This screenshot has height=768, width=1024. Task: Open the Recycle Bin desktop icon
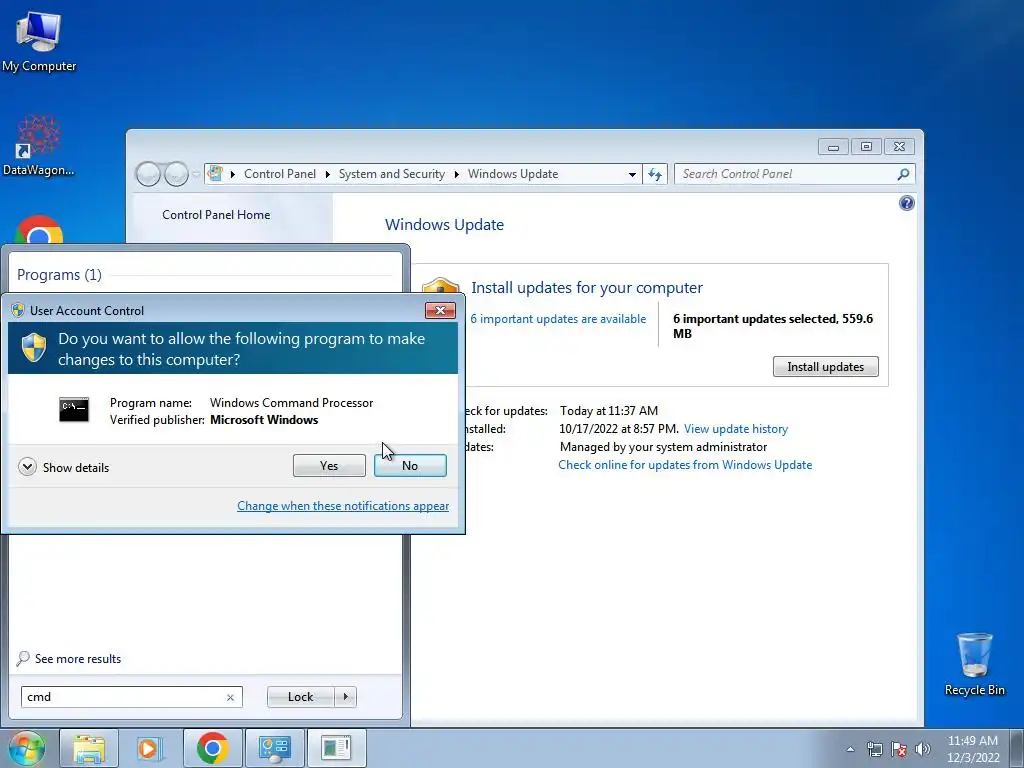pyautogui.click(x=974, y=664)
